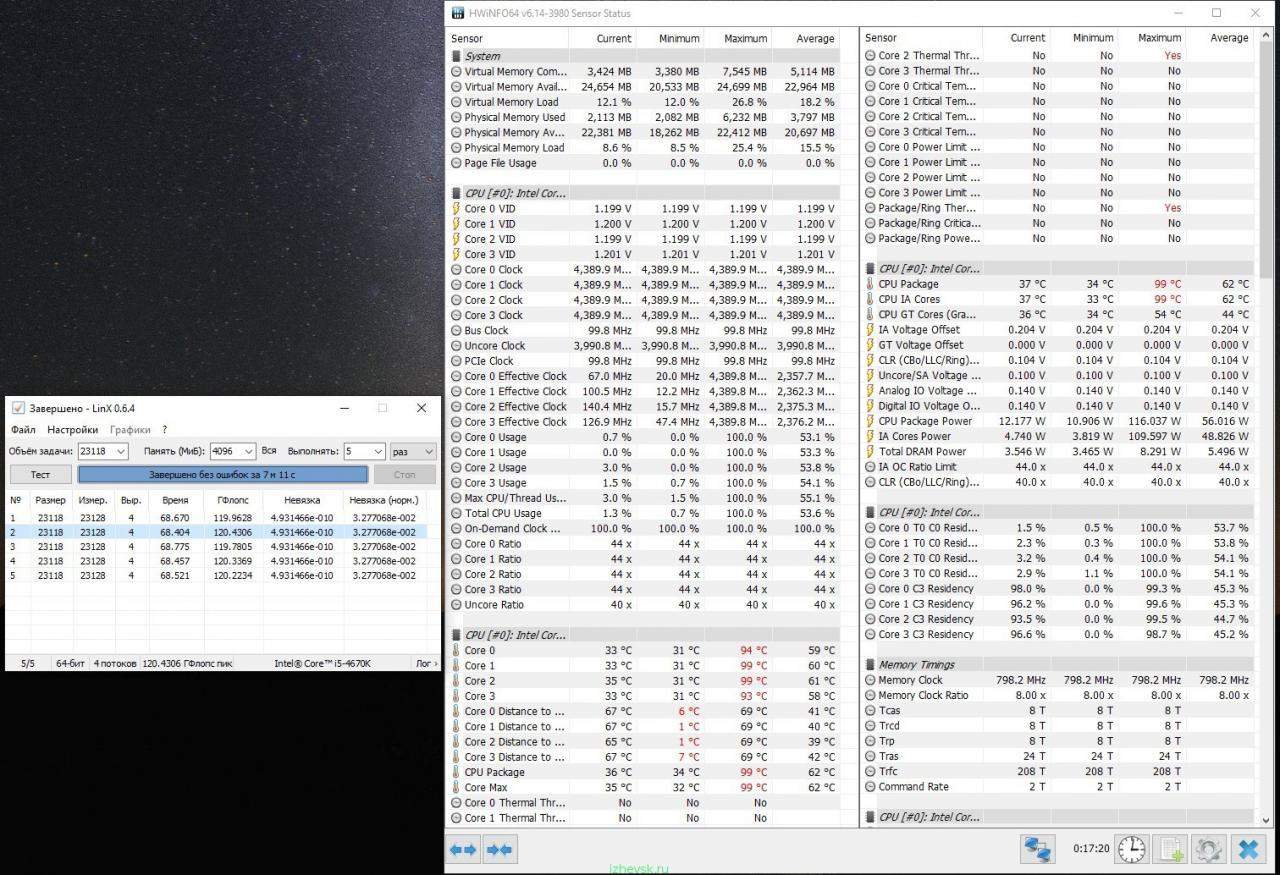Select LinX result row with 119.7805 GFlops
1280x875 pixels.
217,547
